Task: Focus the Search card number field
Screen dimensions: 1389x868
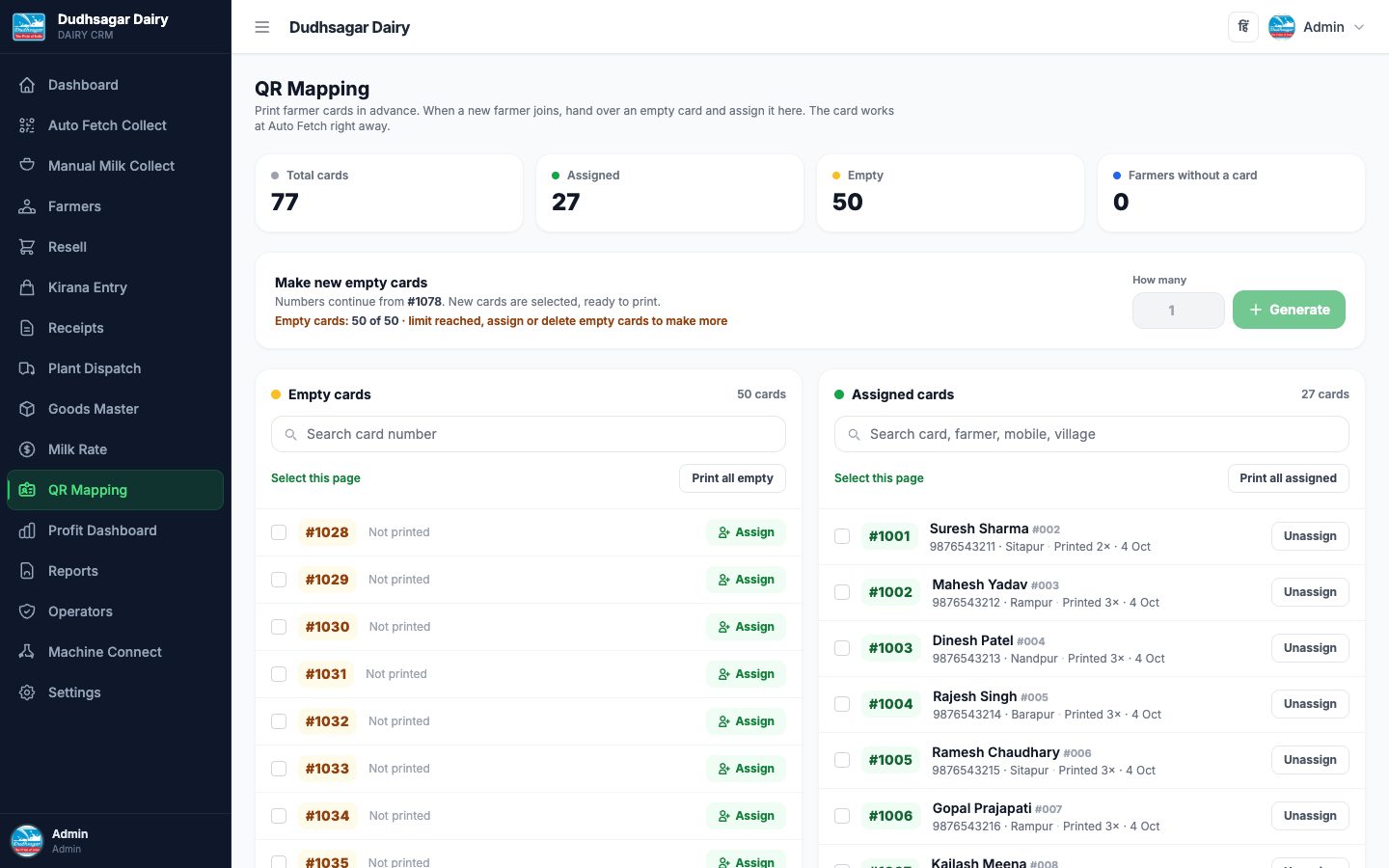Action: point(529,434)
